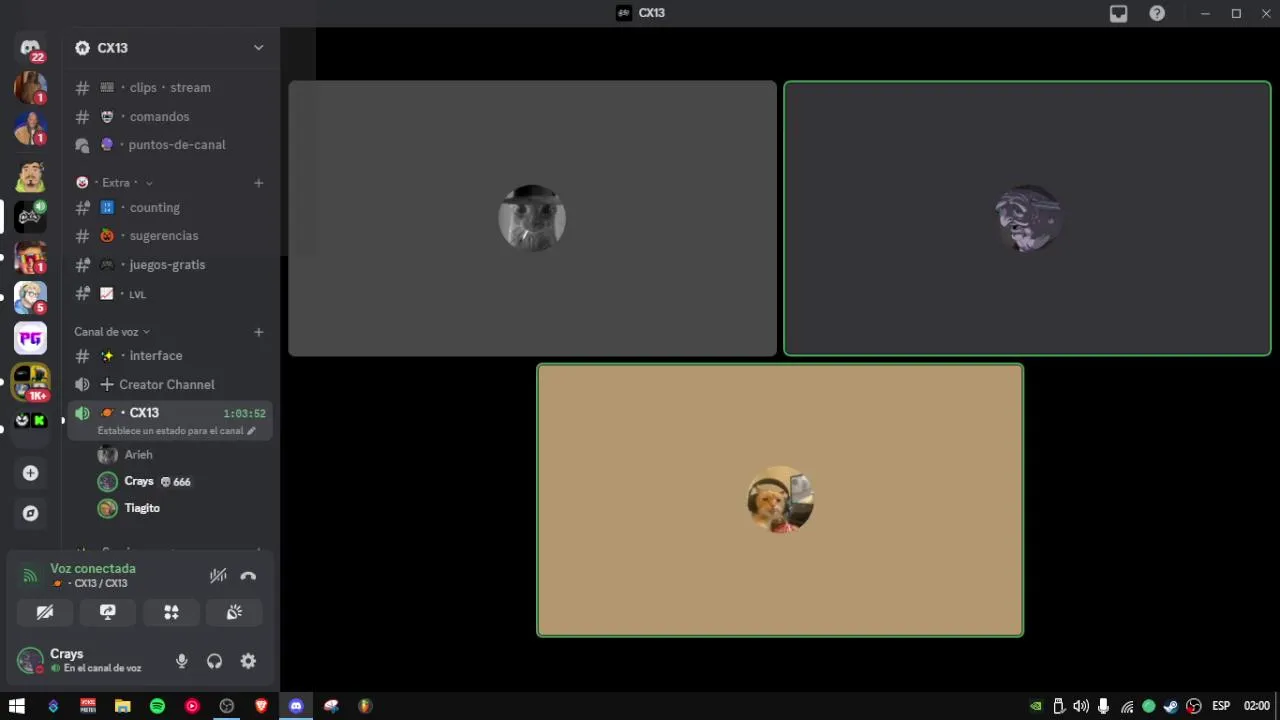Open Crays user avatar in bottom panel
This screenshot has width=1280, height=720.
pyautogui.click(x=30, y=661)
